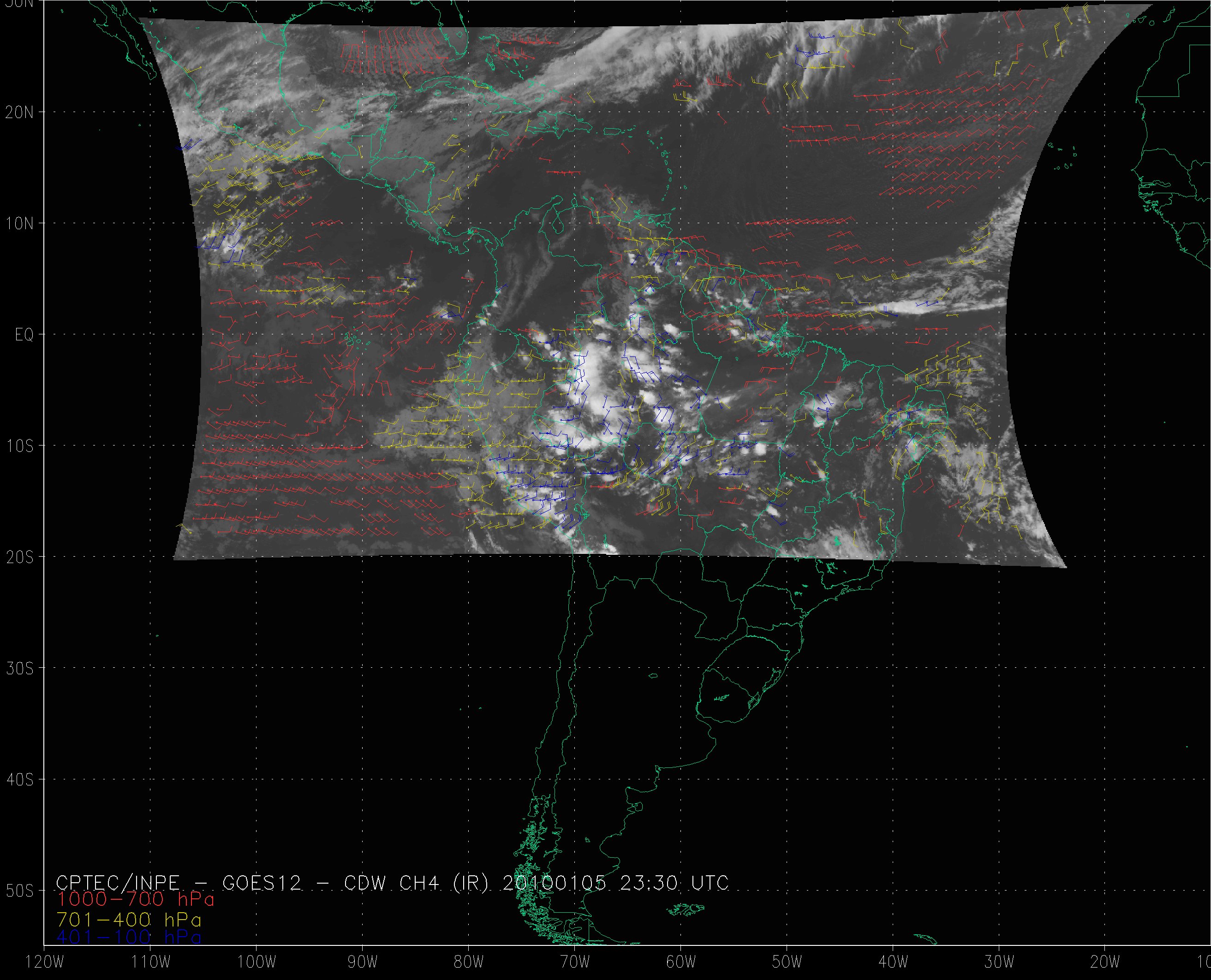Image resolution: width=1211 pixels, height=980 pixels.
Task: Click the GOES12 text in the caption
Action: (x=262, y=882)
